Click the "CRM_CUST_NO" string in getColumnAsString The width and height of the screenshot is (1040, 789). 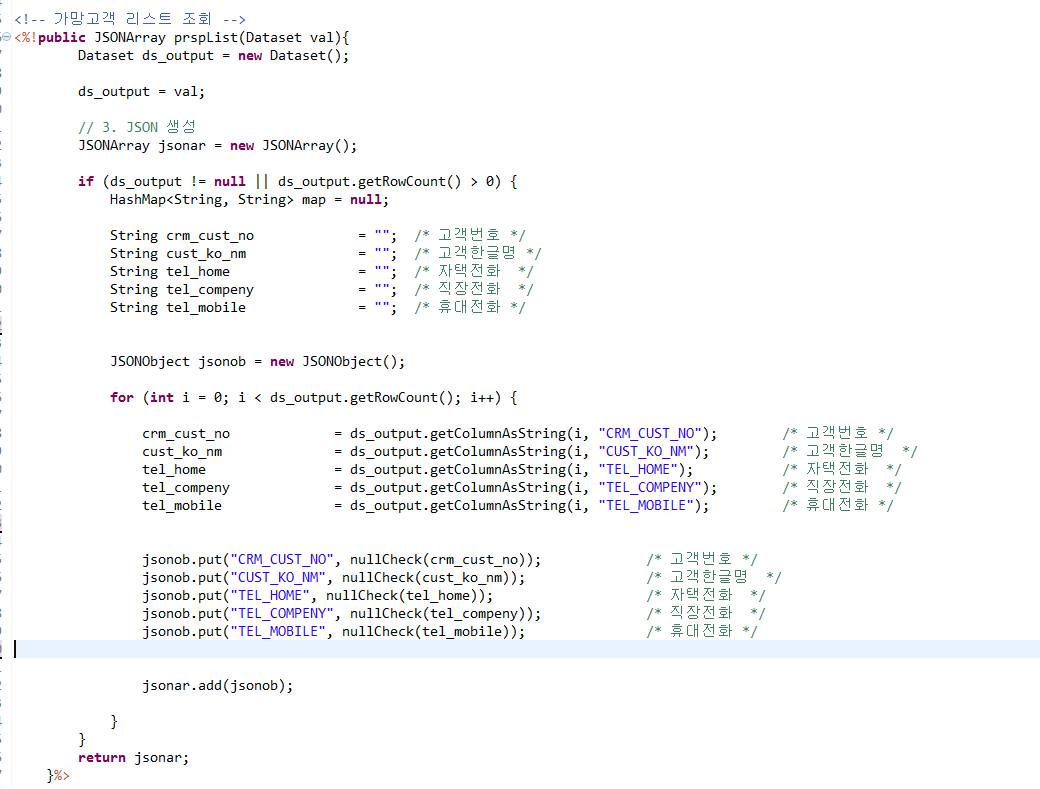tap(650, 434)
